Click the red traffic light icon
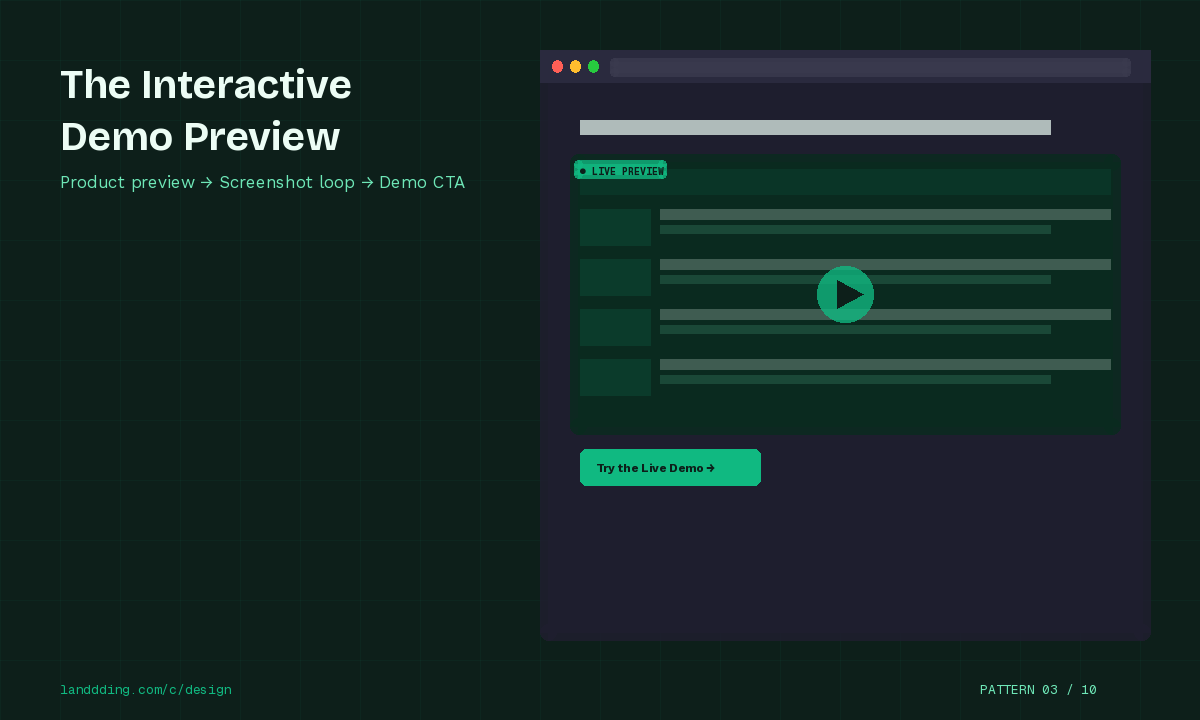The image size is (1200, 720). click(558, 67)
